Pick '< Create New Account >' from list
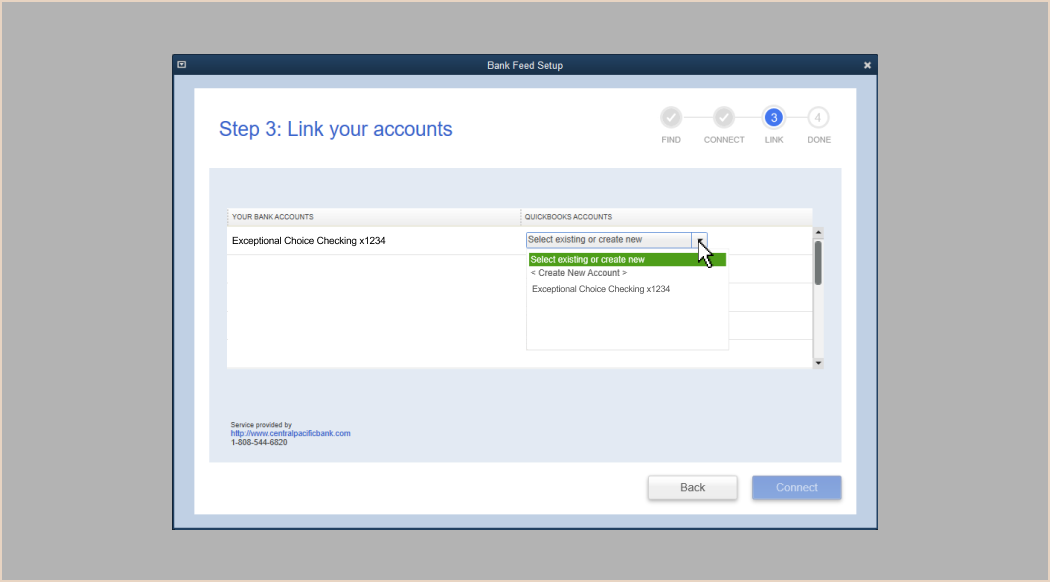The image size is (1050, 582). (x=579, y=273)
